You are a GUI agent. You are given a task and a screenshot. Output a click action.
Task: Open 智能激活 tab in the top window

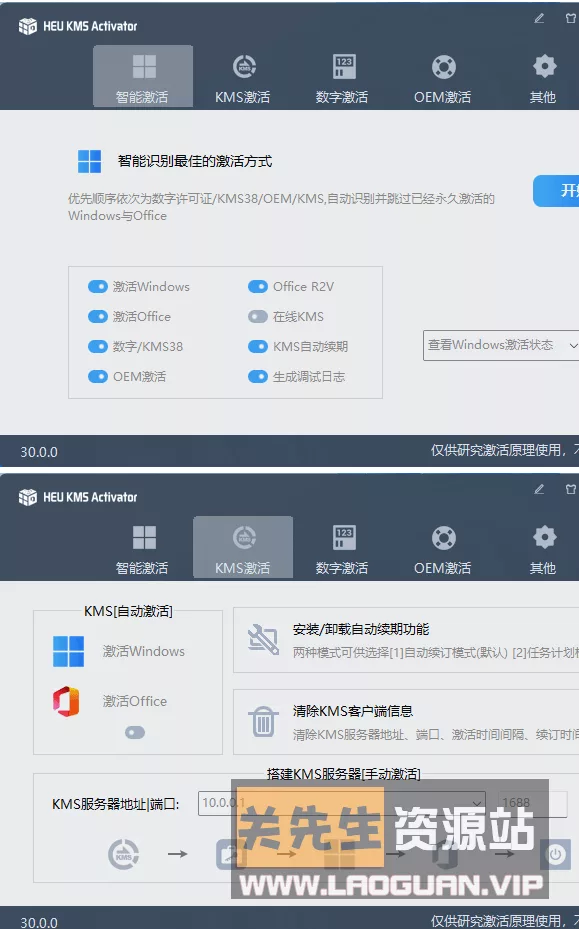pyautogui.click(x=143, y=76)
